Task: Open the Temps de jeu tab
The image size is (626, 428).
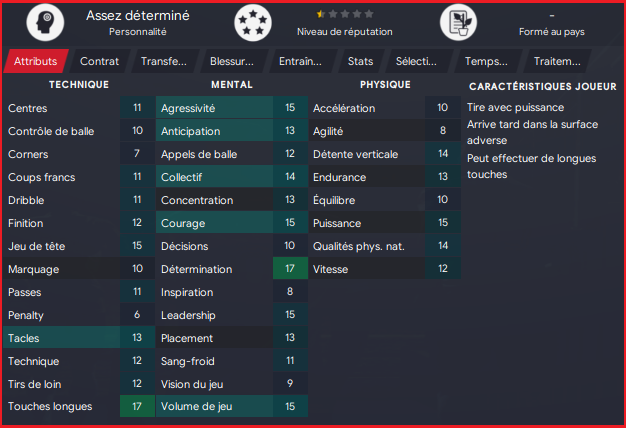Action: pos(486,61)
